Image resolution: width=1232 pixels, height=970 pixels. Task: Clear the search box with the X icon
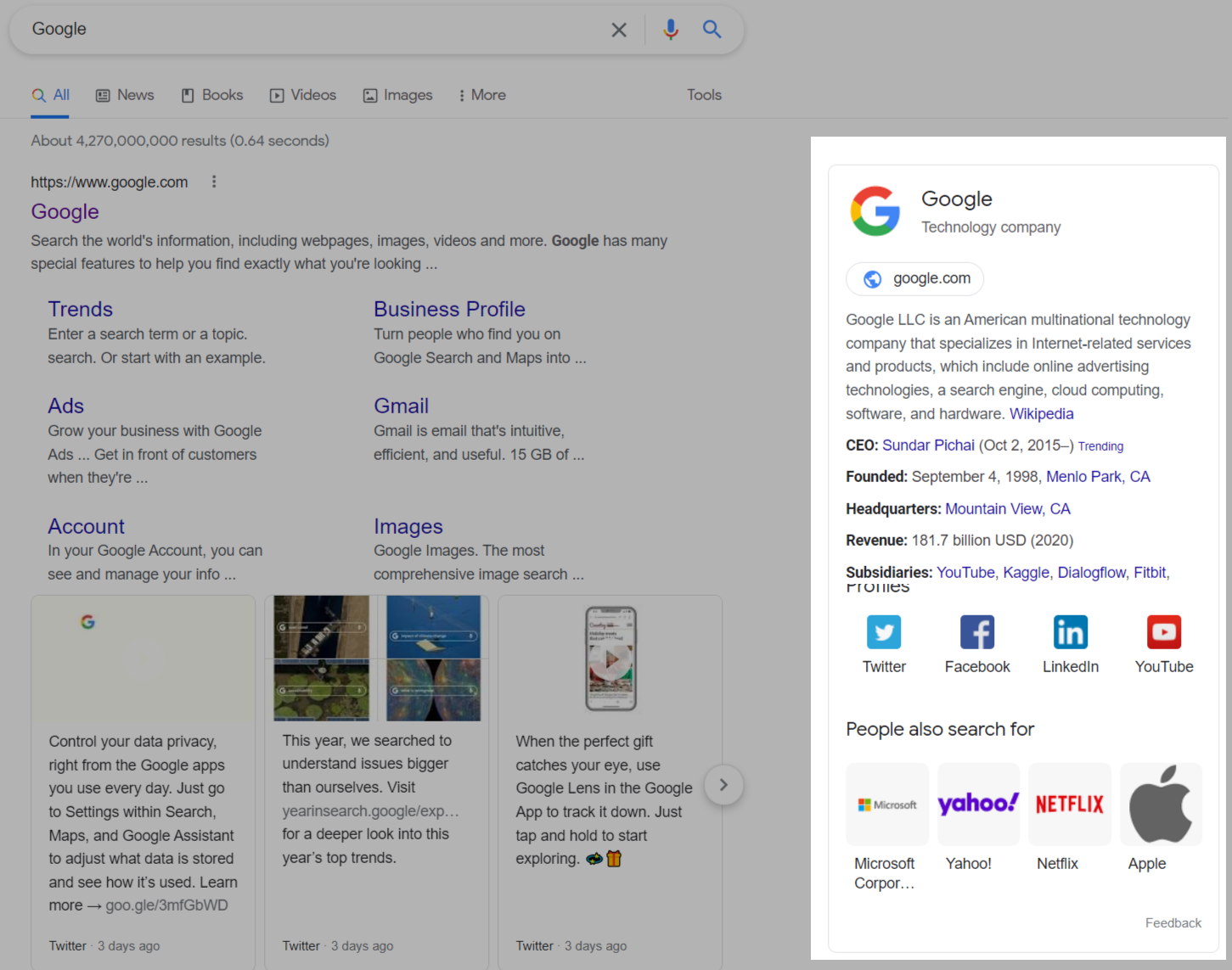pyautogui.click(x=619, y=30)
